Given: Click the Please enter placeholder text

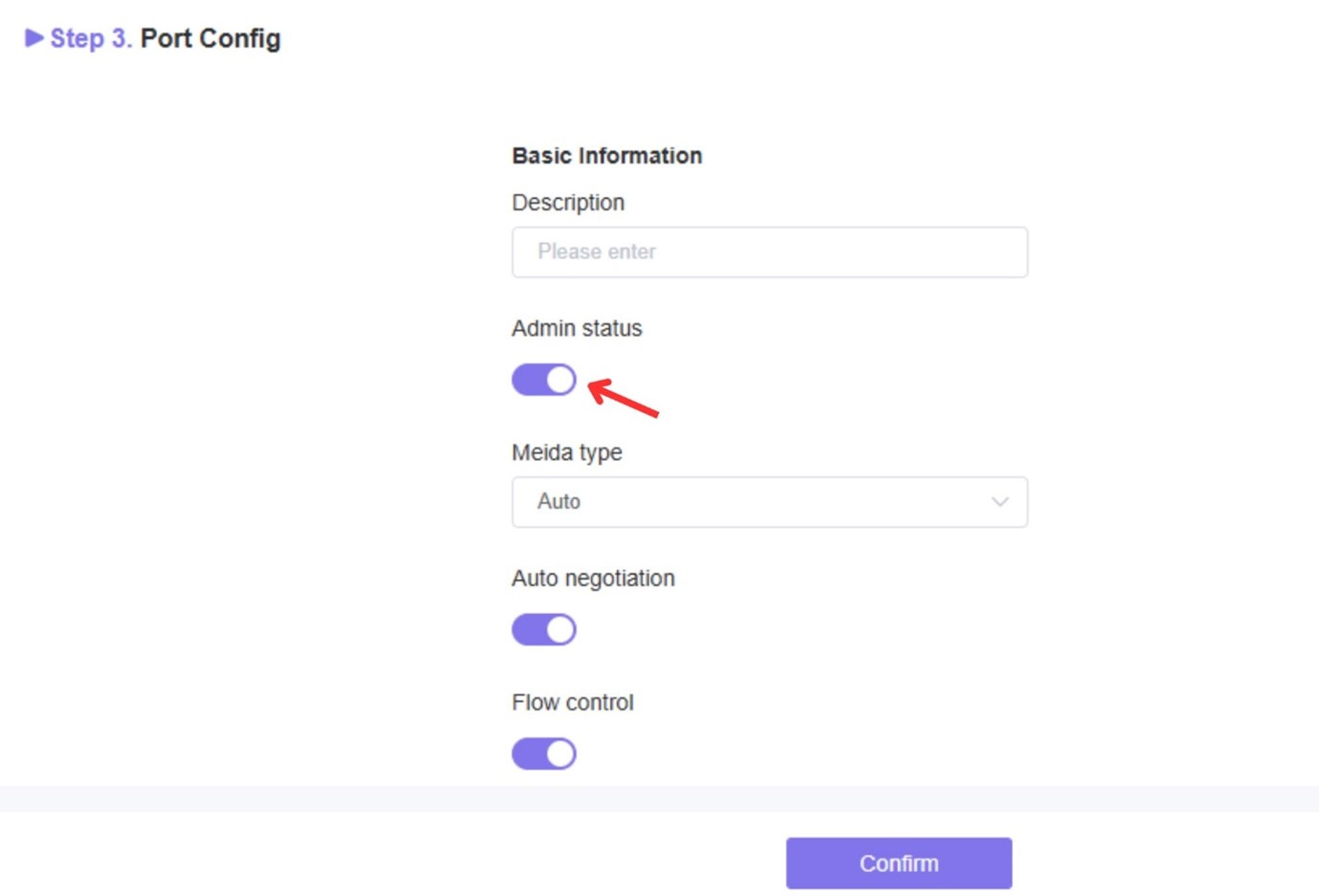Looking at the screenshot, I should coord(596,251).
